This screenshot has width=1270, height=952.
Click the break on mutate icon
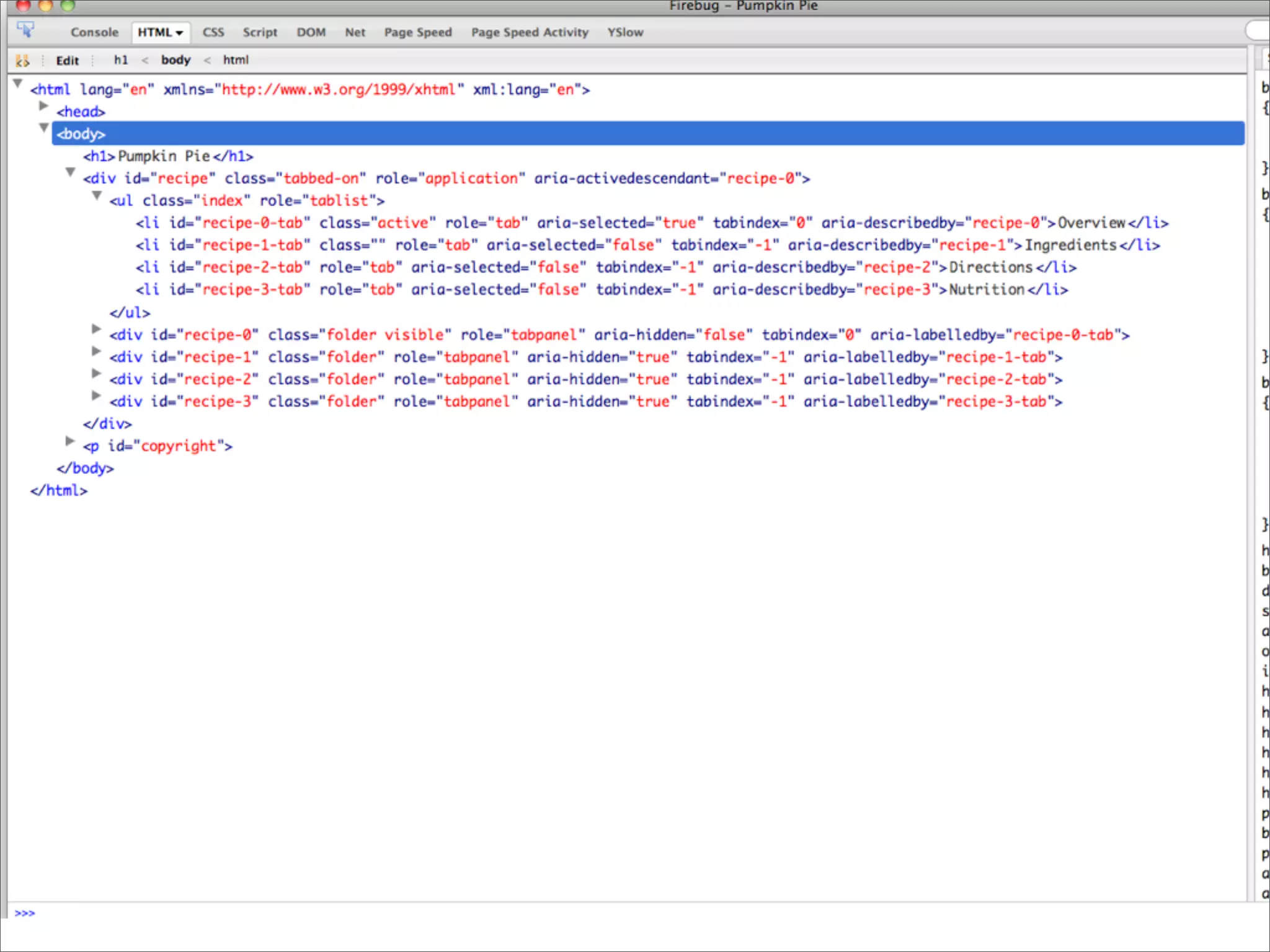[x=22, y=61]
